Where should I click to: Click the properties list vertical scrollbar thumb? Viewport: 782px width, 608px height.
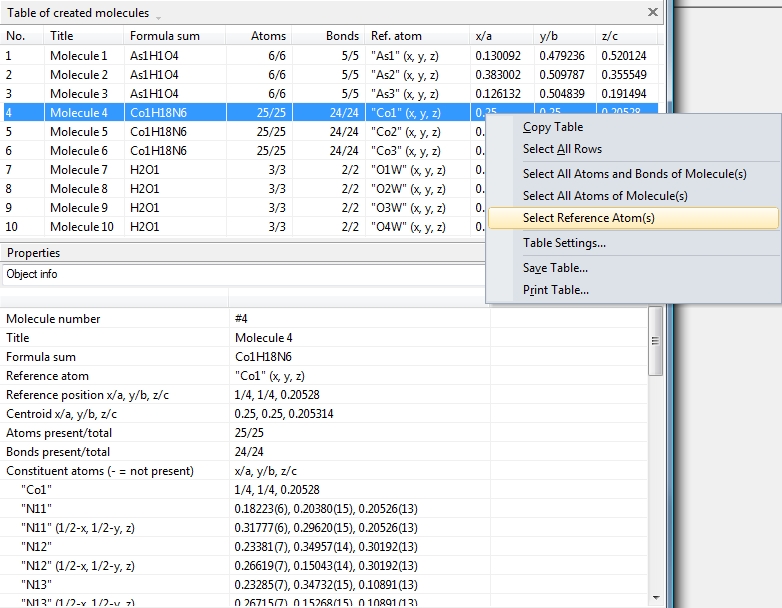point(655,340)
